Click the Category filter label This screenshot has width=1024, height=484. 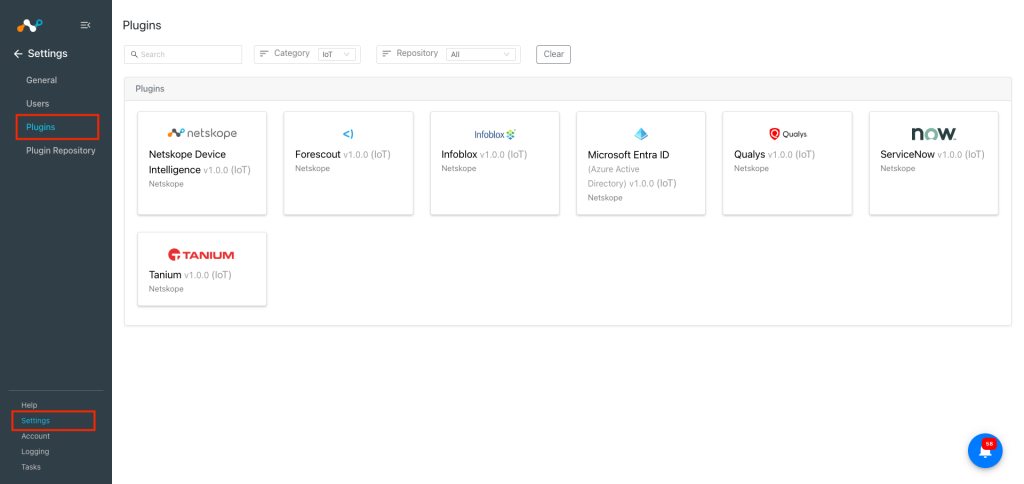pyautogui.click(x=292, y=53)
